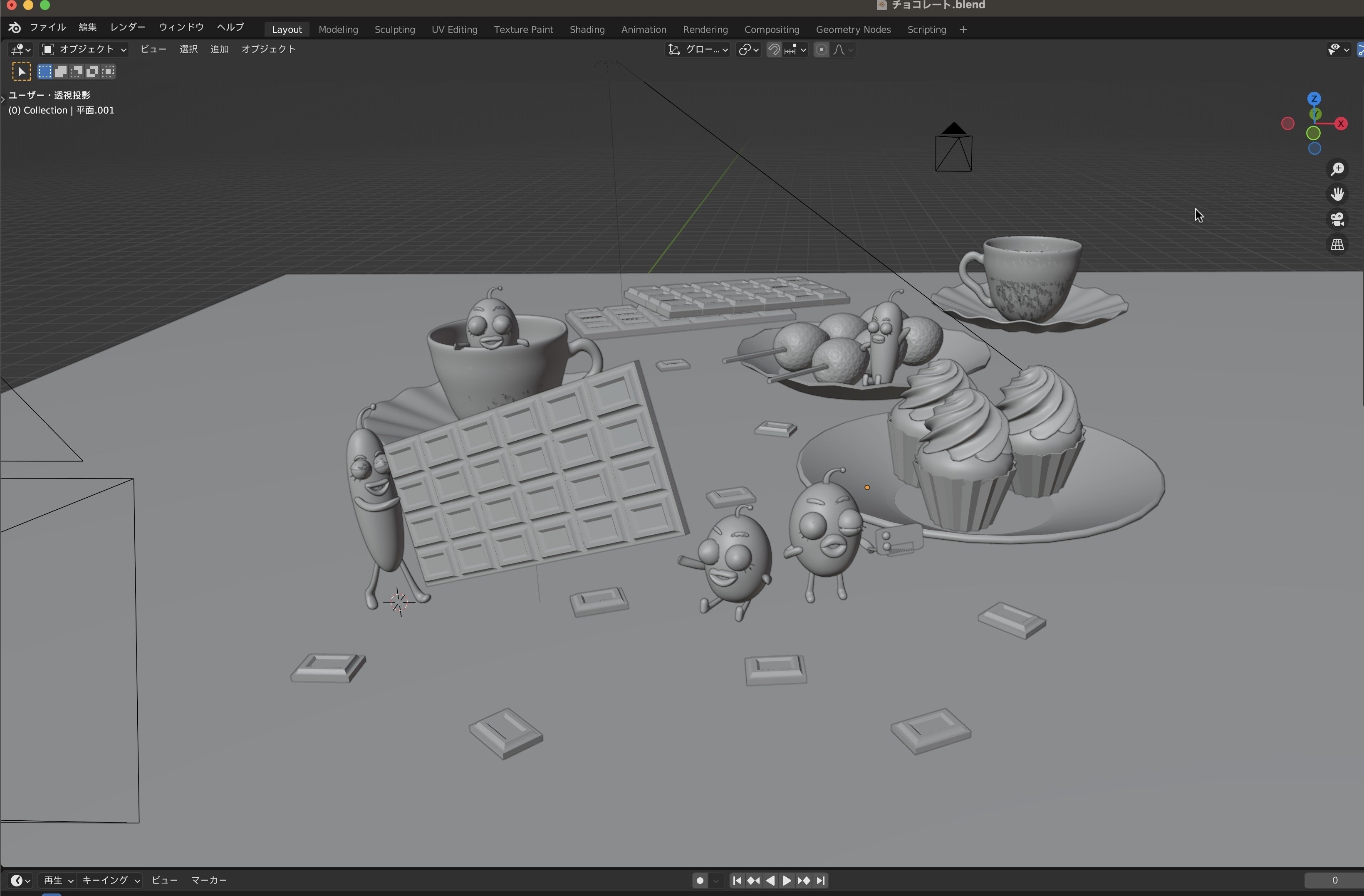Open the pivot point dropdown
Viewport: 1364px width, 896px height.
(748, 50)
